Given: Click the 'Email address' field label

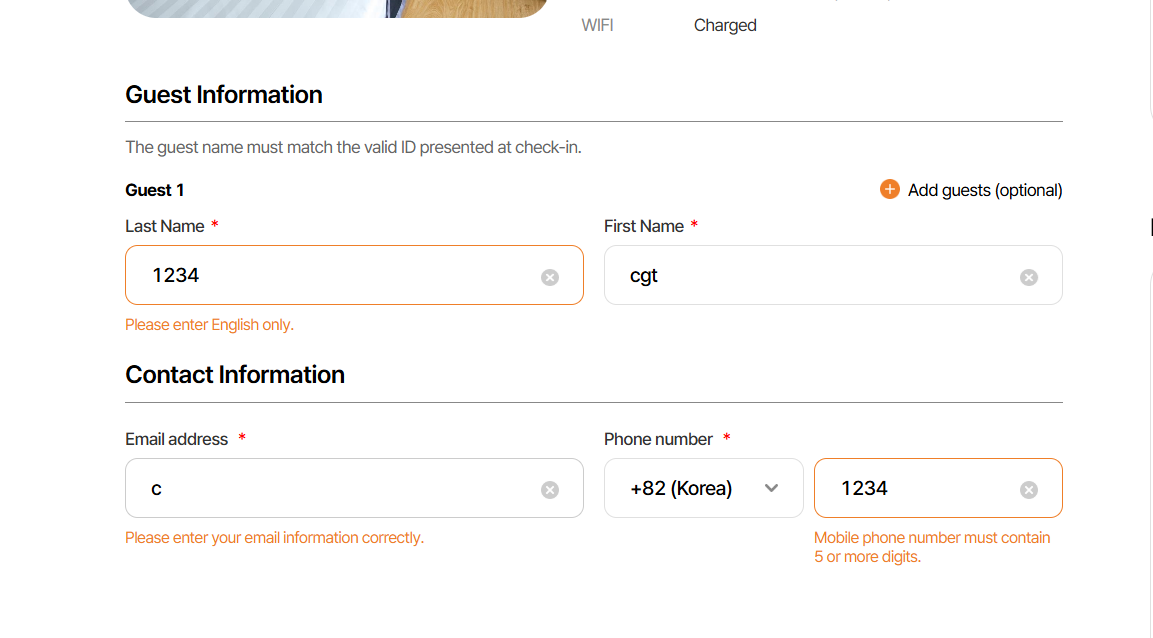Looking at the screenshot, I should 176,439.
